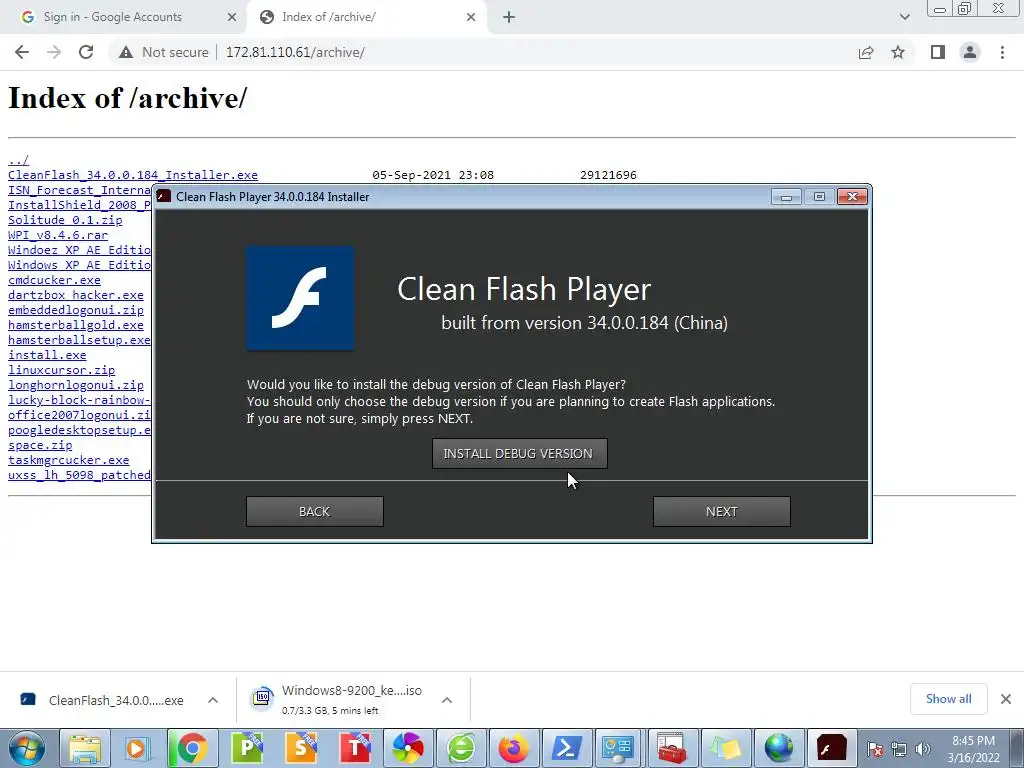Open the share page icon
This screenshot has width=1024, height=768.
click(866, 52)
